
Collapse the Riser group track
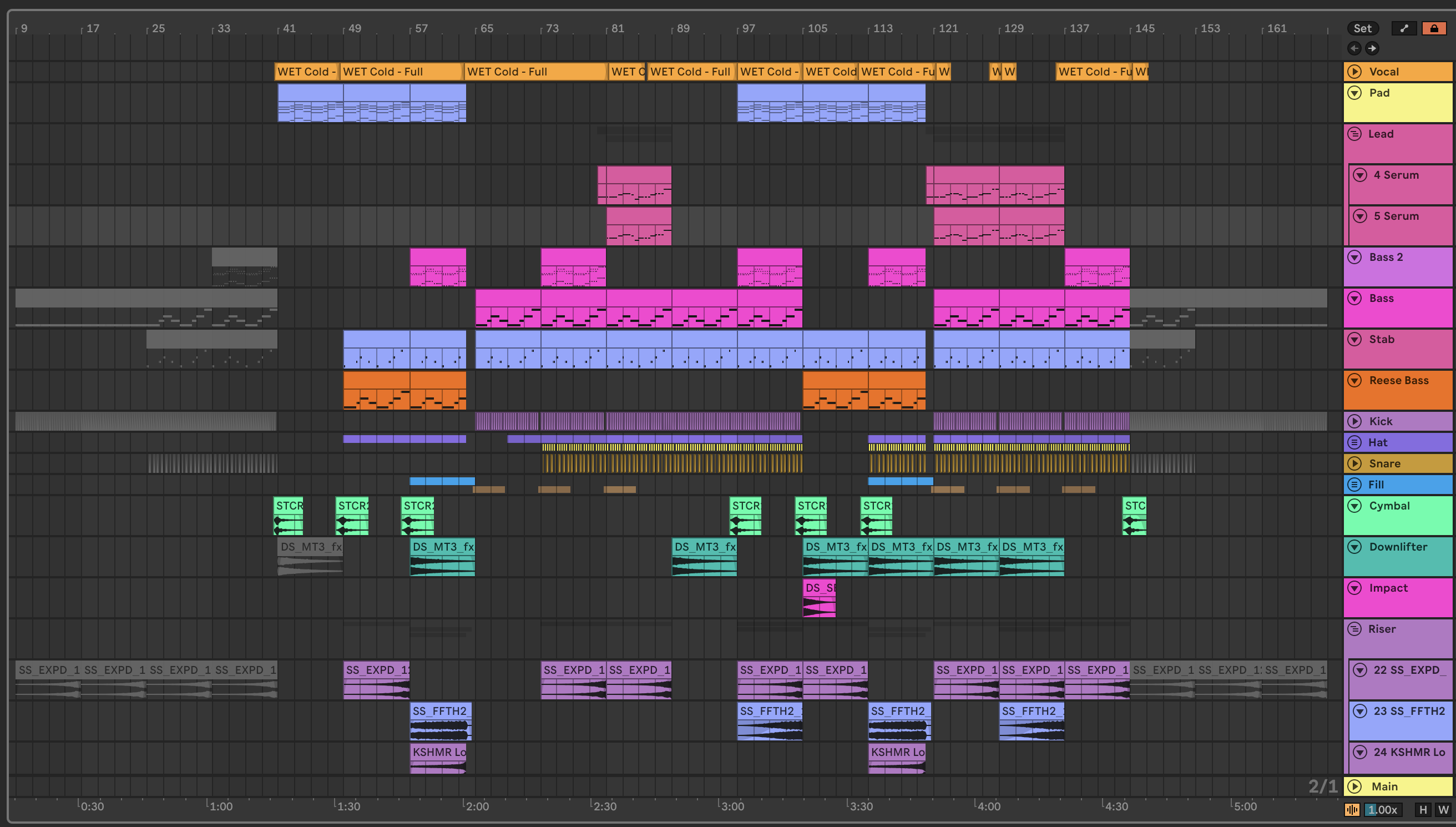click(x=1355, y=629)
